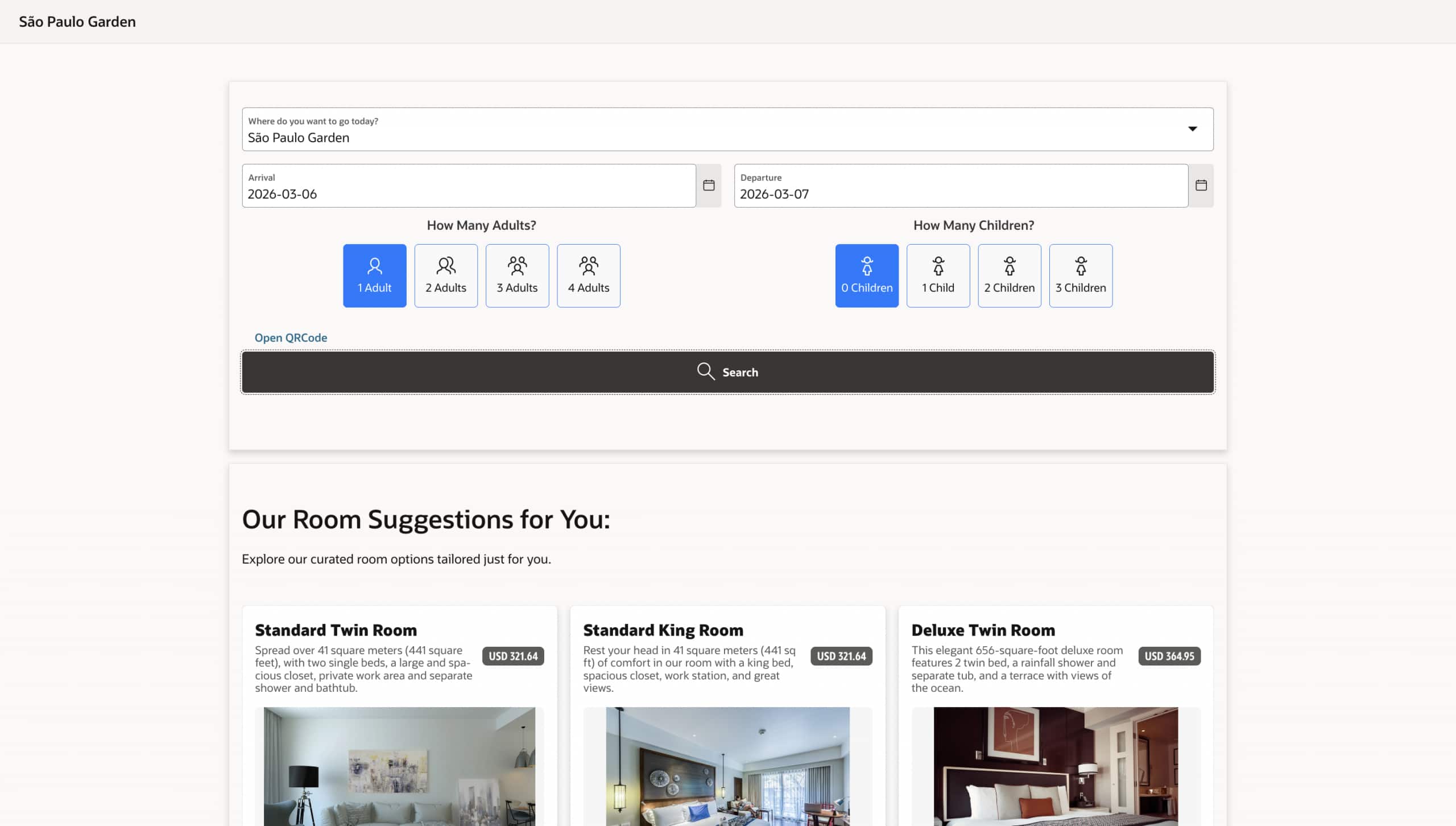This screenshot has height=826, width=1456.
Task: Click the magnifier icon in Search button
Action: coord(705,371)
